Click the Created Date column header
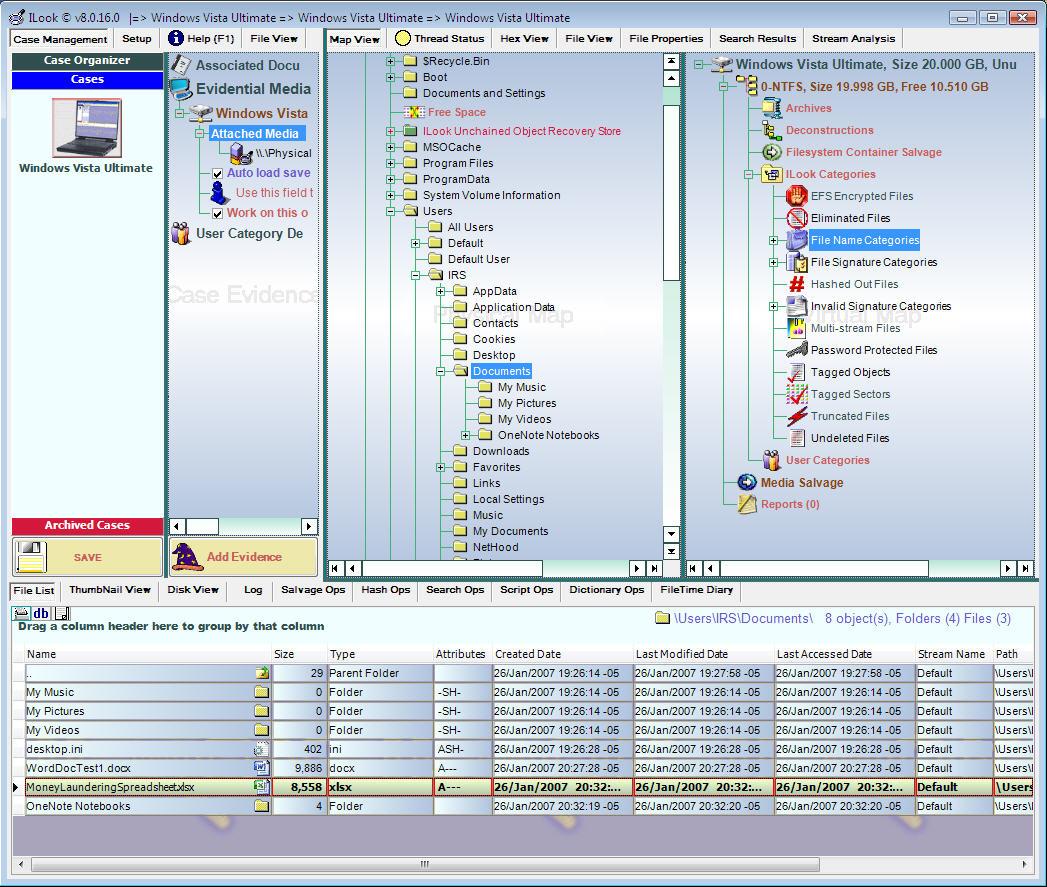Viewport: 1047px width, 887px height. tap(562, 655)
